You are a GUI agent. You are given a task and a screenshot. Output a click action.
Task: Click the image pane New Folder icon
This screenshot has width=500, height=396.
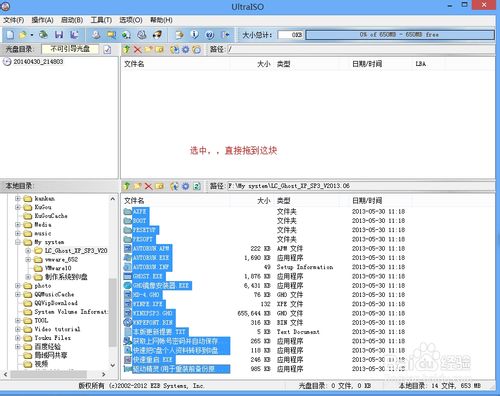click(148, 50)
